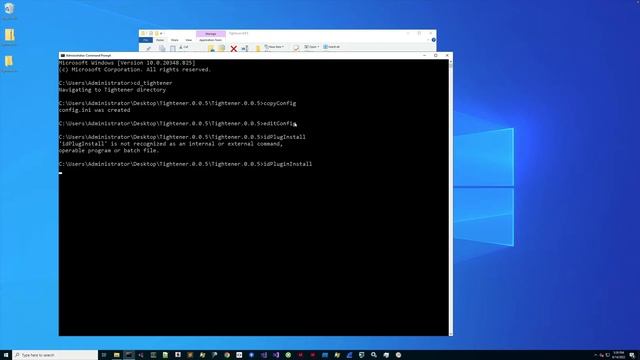
Task: Show hidden system tray icons
Action: (x=596, y=355)
